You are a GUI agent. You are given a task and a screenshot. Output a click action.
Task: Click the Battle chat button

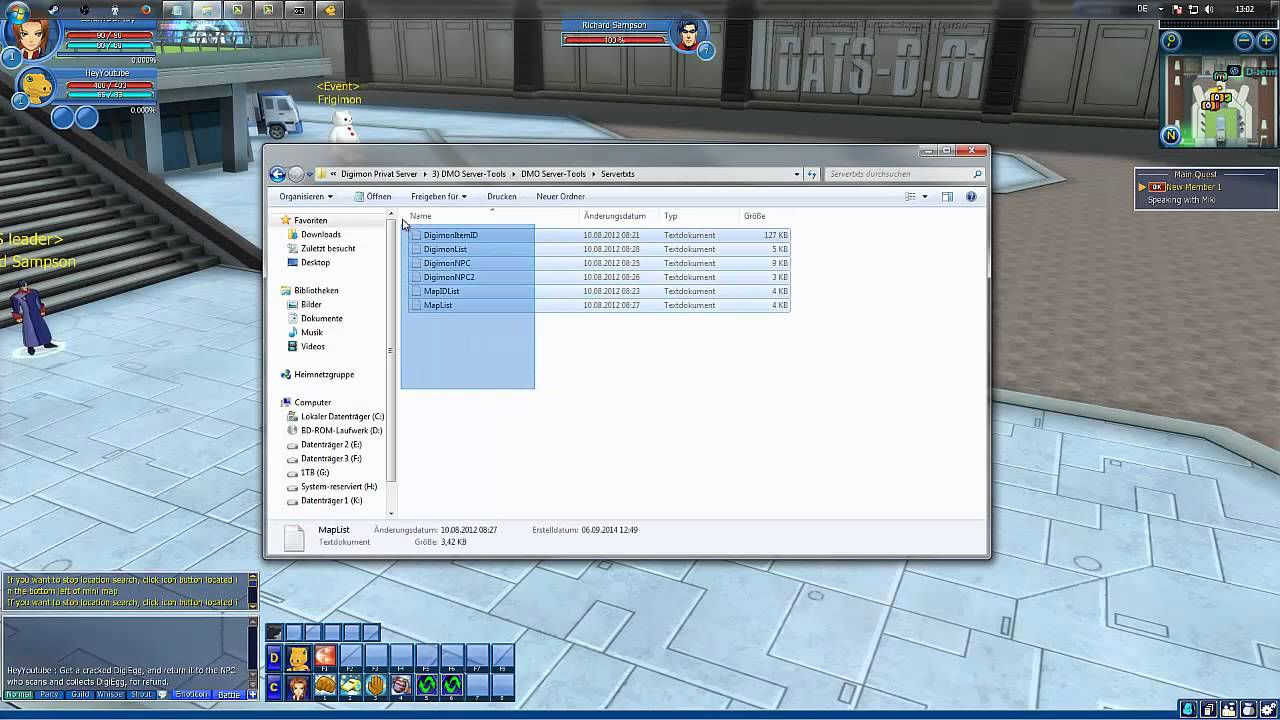229,694
